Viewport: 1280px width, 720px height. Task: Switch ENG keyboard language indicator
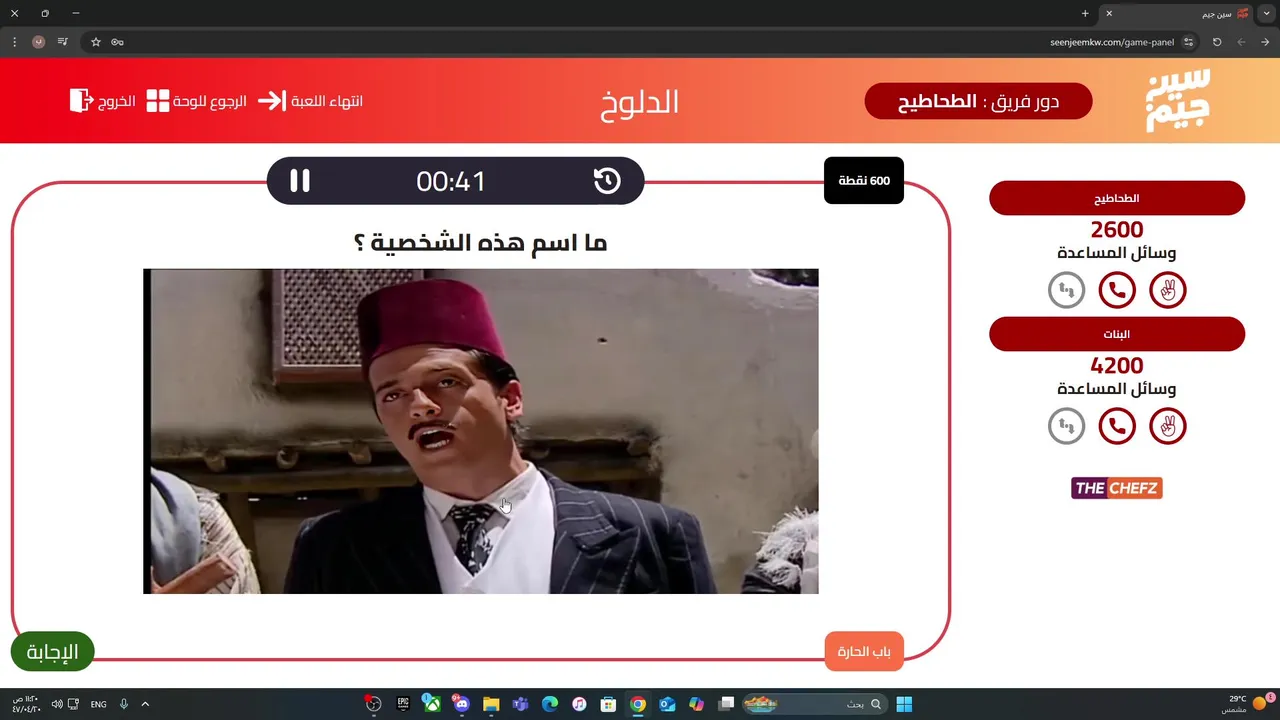click(x=98, y=704)
